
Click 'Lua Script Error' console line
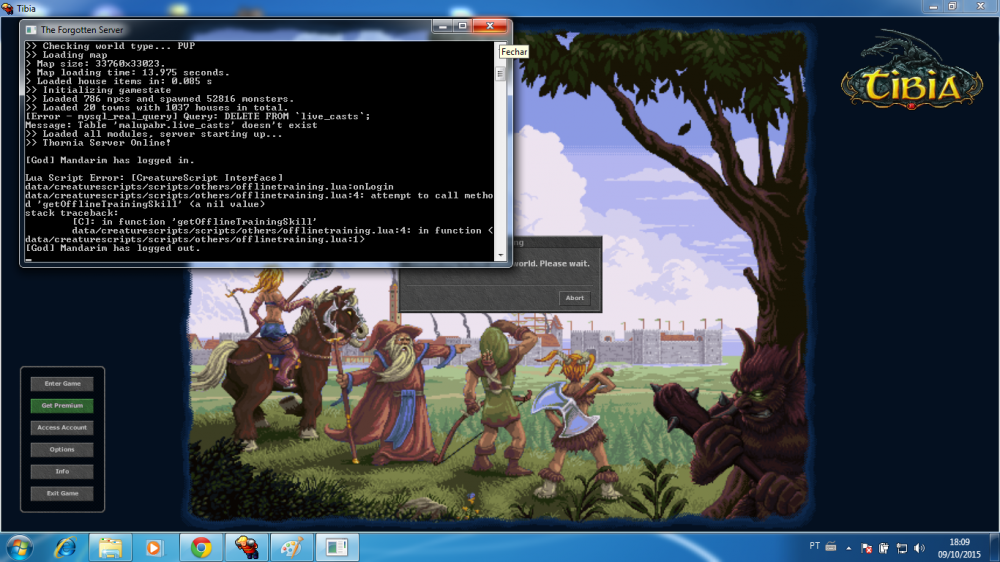point(154,178)
